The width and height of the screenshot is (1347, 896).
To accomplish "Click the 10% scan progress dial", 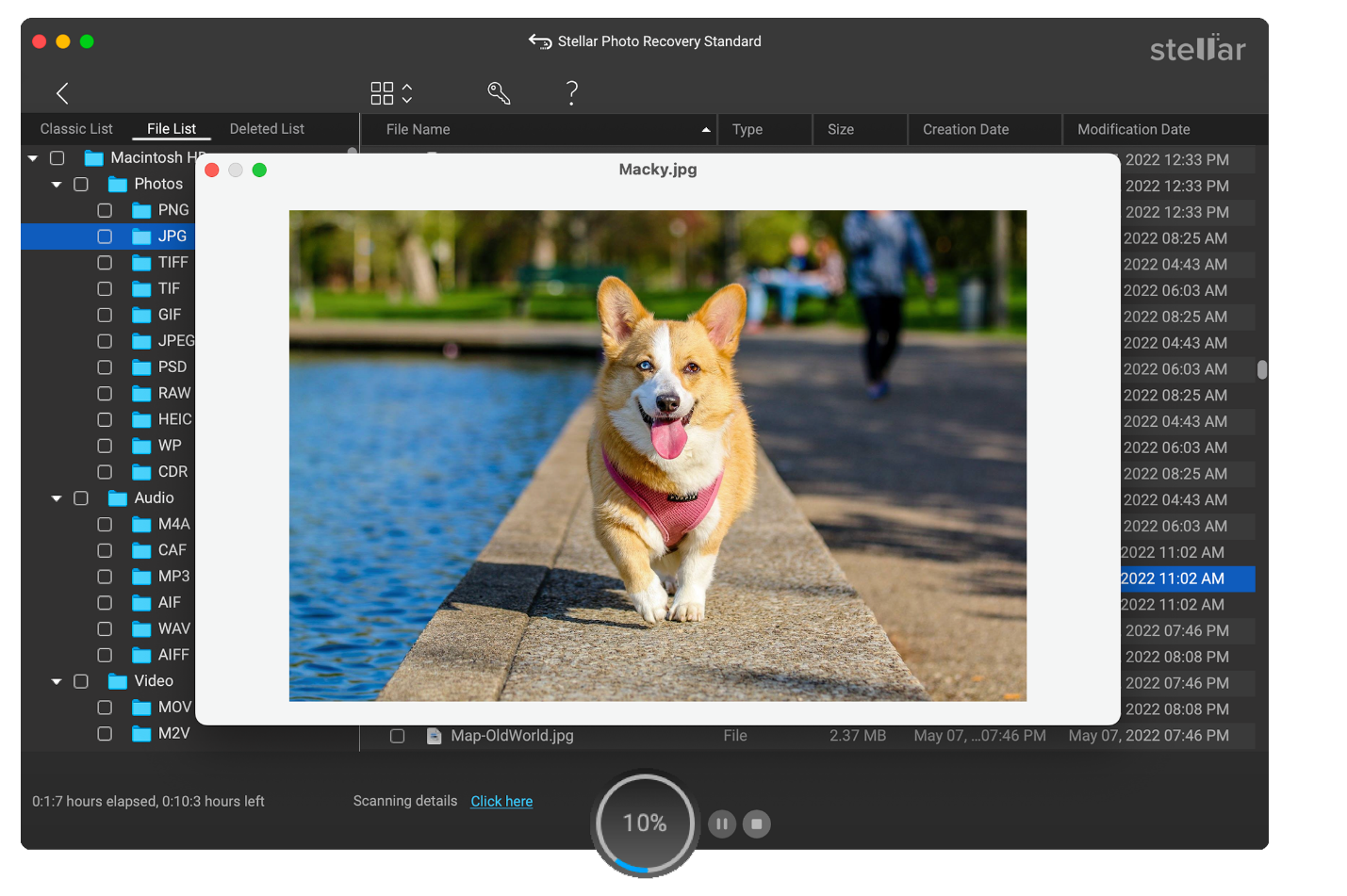I will click(645, 823).
